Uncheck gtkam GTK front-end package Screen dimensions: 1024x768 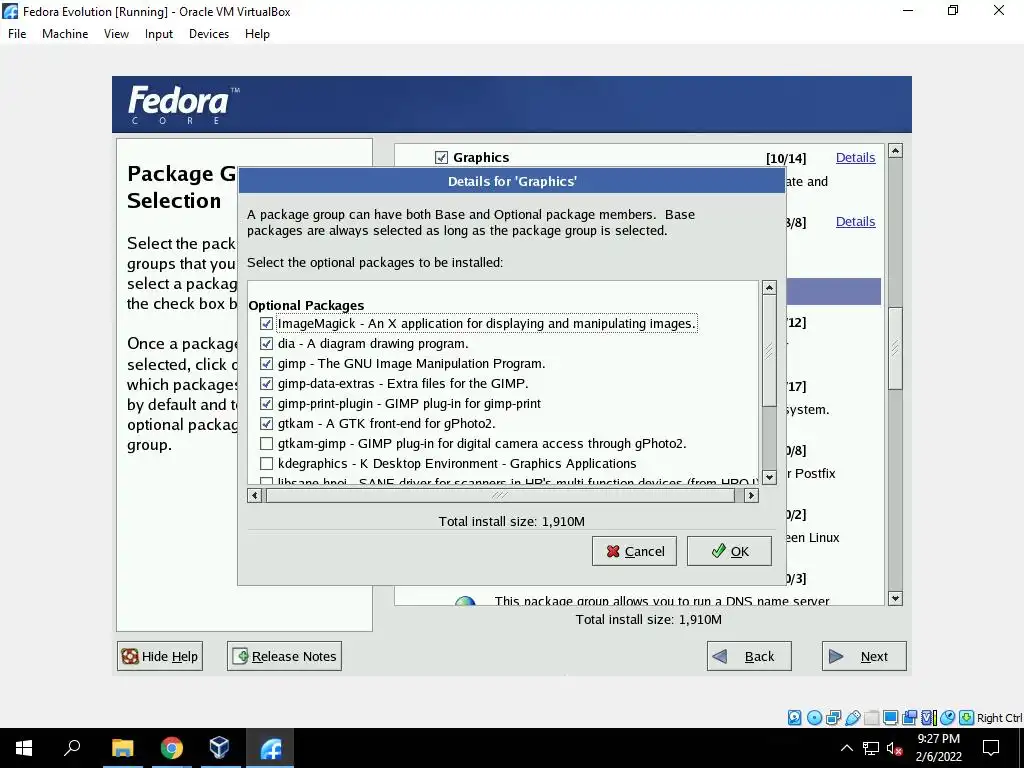pos(266,424)
